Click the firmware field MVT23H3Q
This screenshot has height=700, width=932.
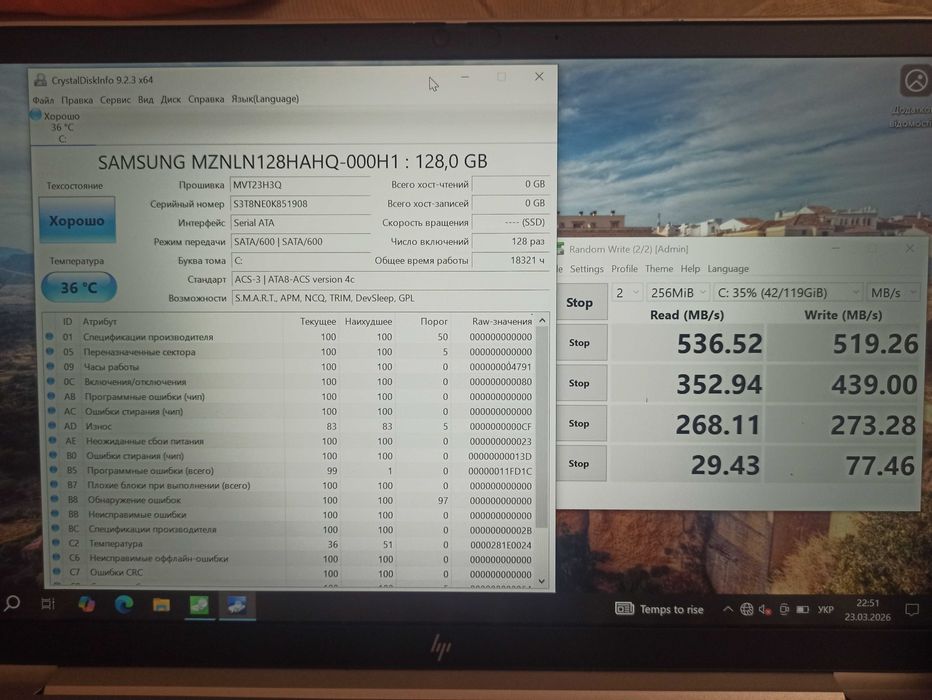click(x=300, y=185)
